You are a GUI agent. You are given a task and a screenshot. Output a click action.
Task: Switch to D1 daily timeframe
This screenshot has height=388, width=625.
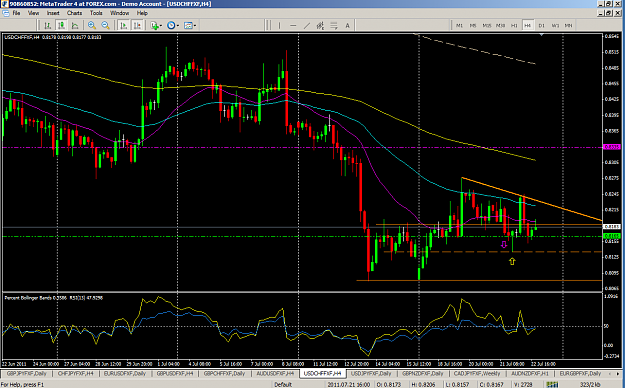pos(541,26)
